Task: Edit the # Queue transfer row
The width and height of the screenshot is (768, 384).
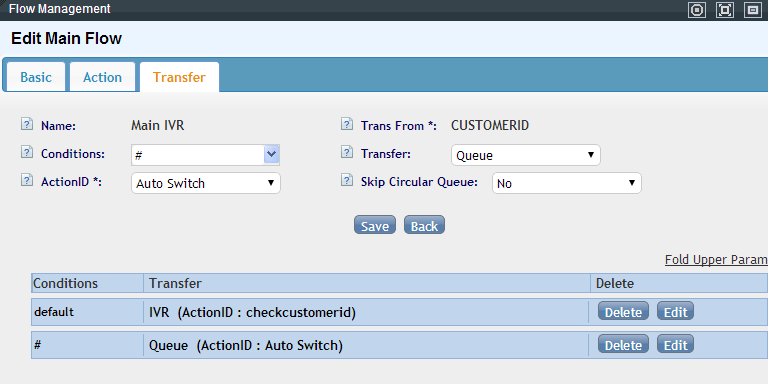Action: [675, 345]
